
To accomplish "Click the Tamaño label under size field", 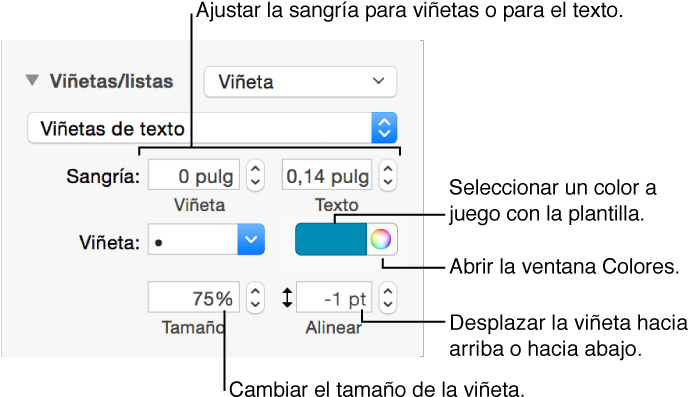I will 194,328.
